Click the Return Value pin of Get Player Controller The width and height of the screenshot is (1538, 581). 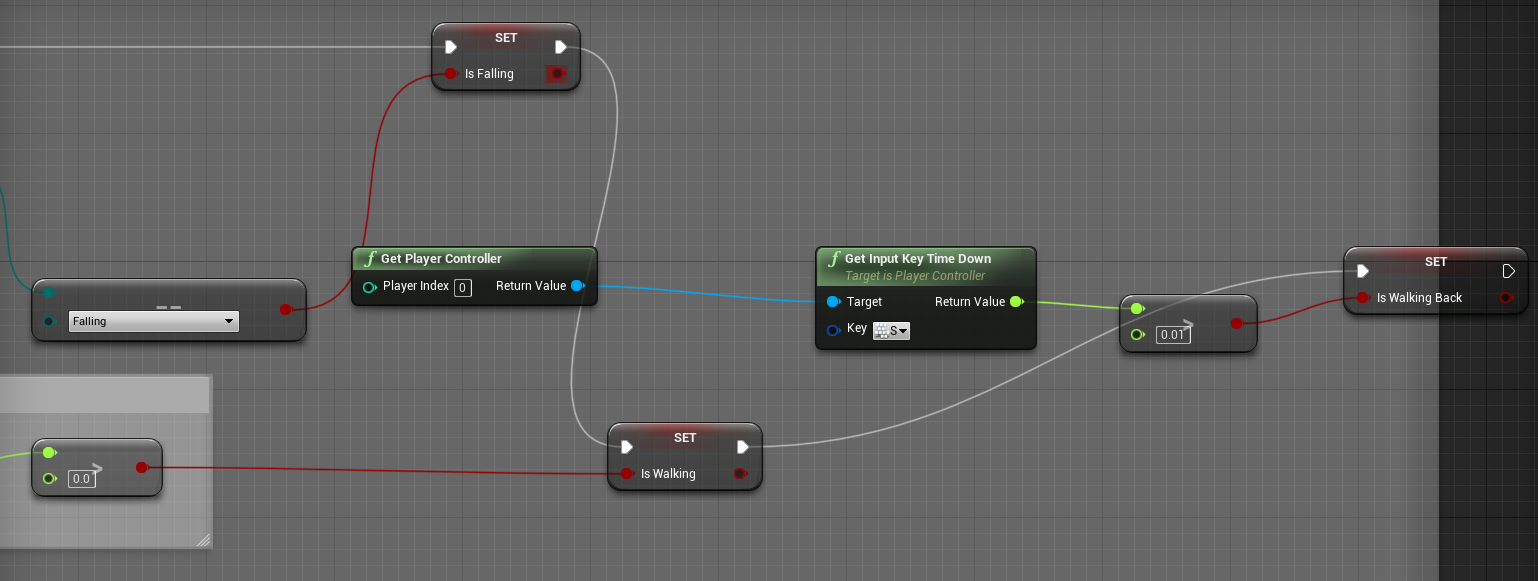tap(577, 286)
